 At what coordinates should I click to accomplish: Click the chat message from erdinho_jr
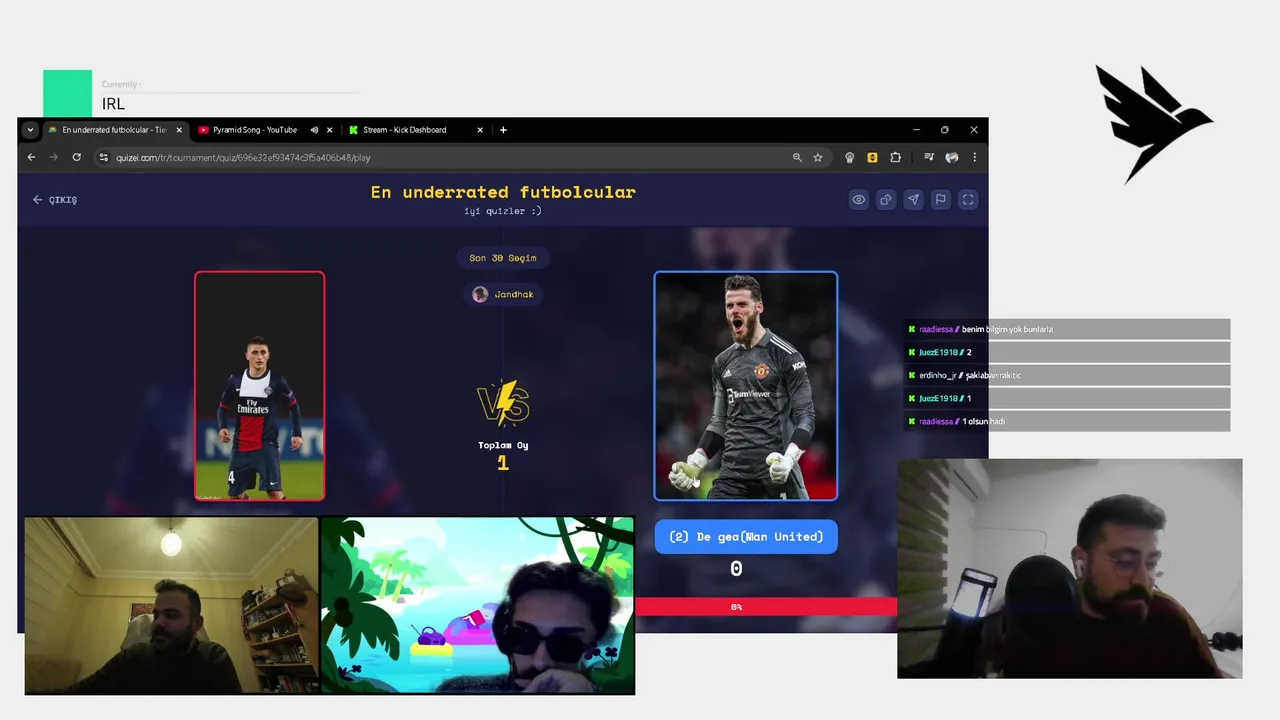[x=1068, y=375]
